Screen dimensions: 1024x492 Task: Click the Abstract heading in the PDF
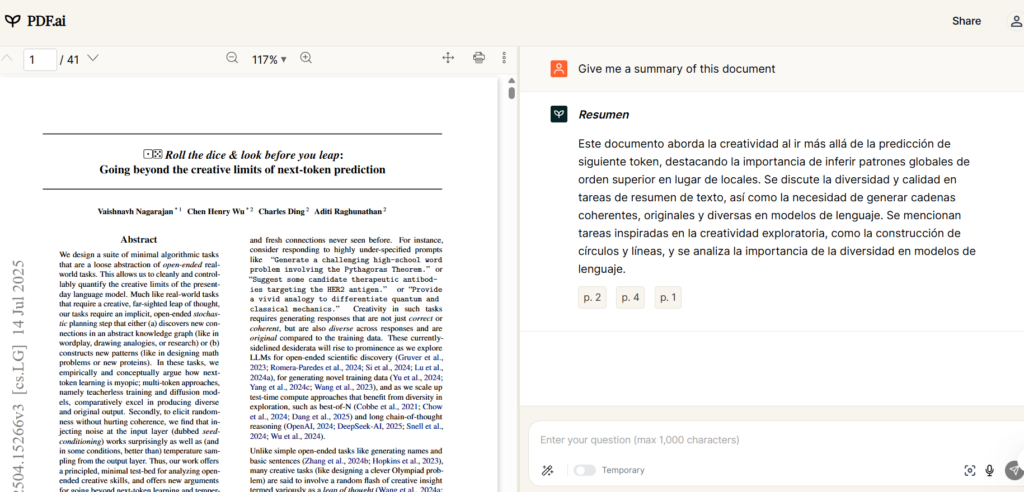pos(138,240)
